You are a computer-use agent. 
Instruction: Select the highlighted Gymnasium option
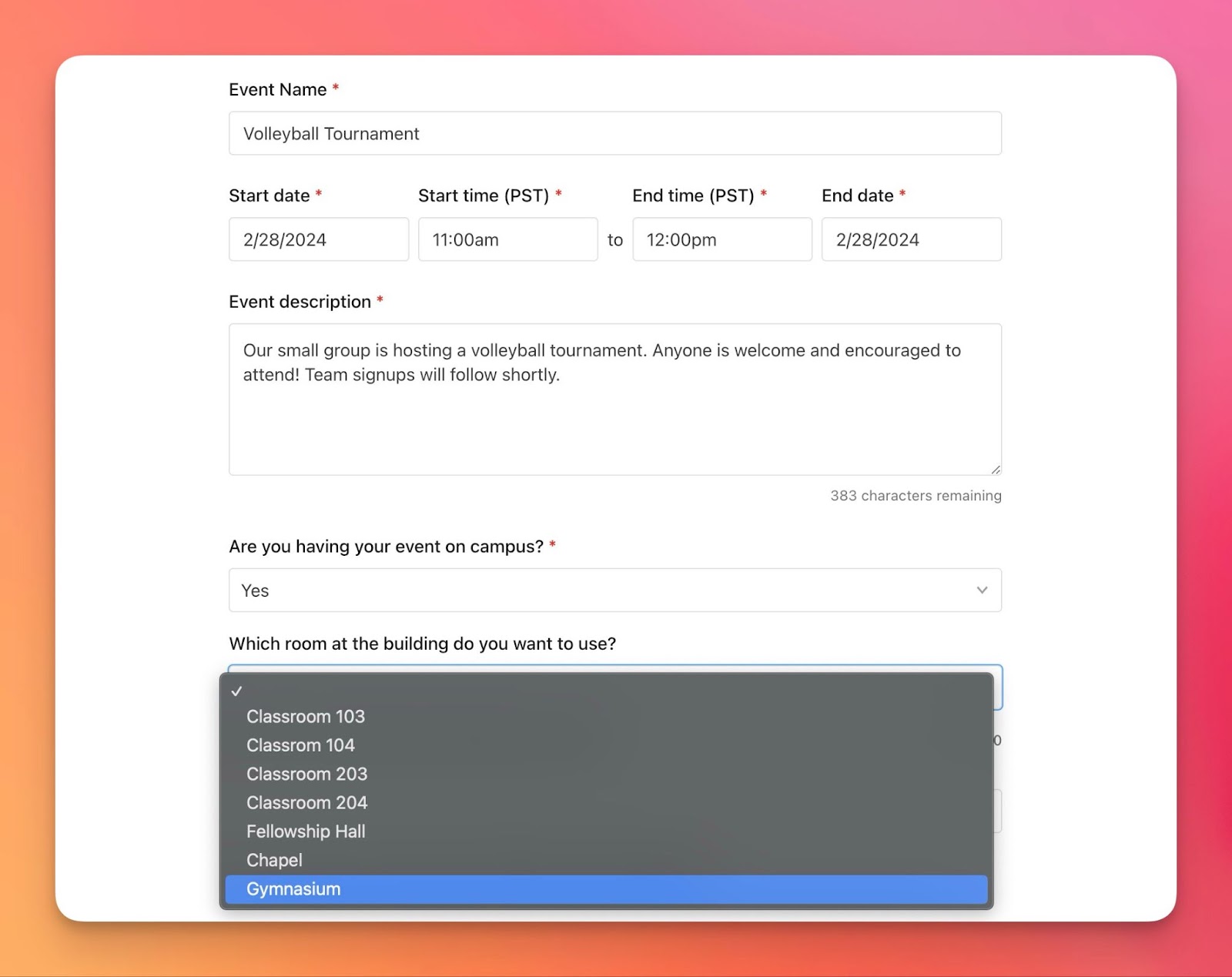[x=293, y=889]
